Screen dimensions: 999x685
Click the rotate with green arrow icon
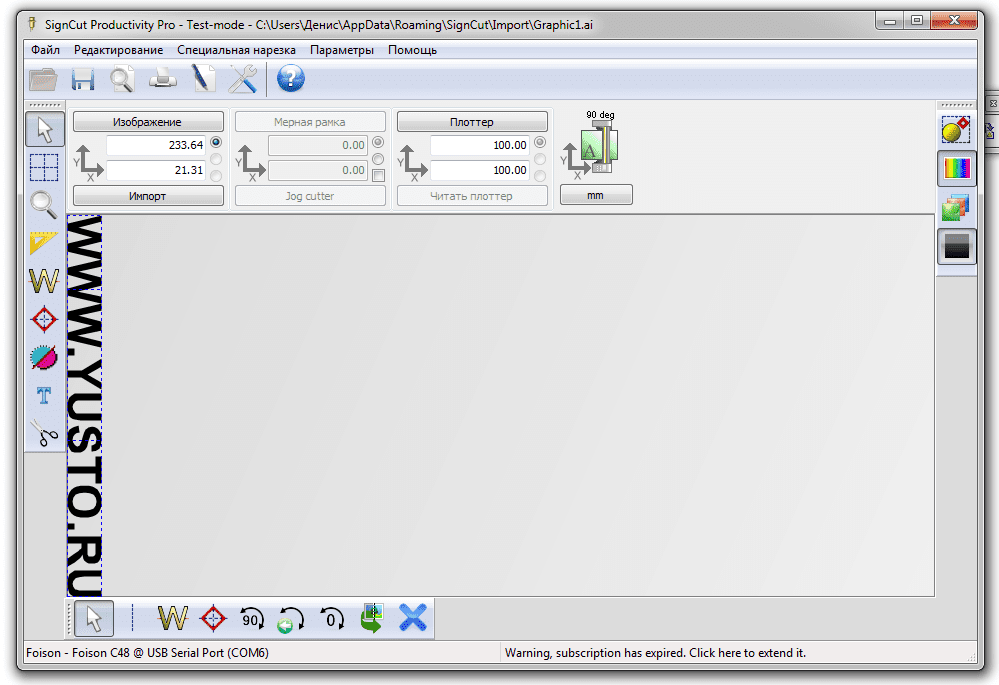[291, 619]
